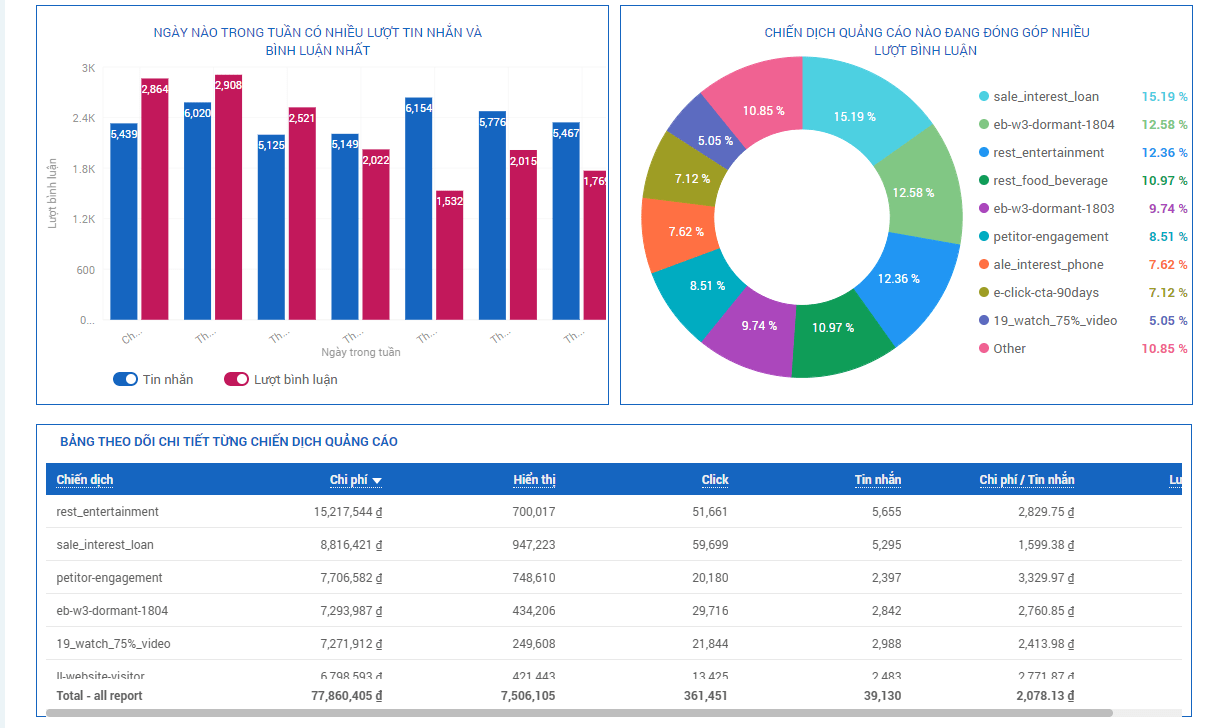Screen dimensions: 1224x728
Task: Click the cost cell 8,816,421 ₫
Action: click(x=352, y=545)
